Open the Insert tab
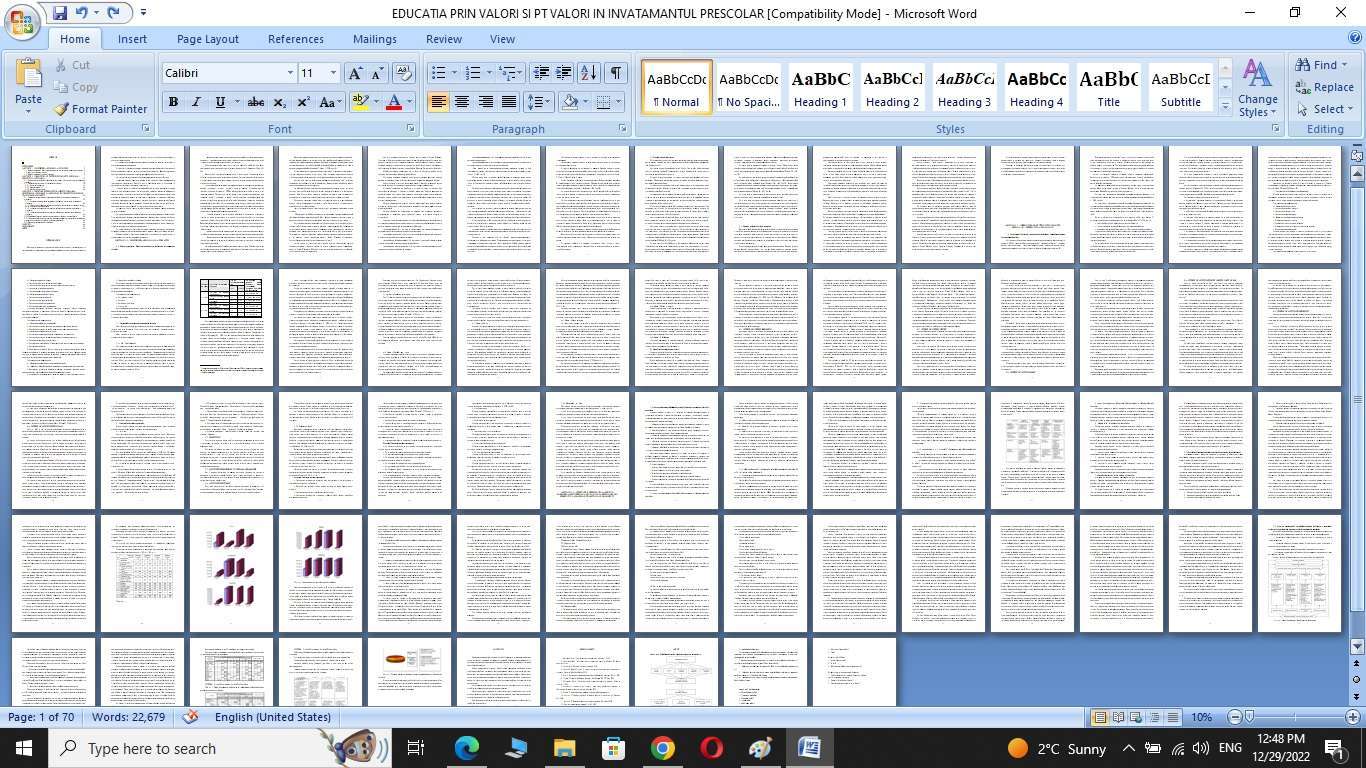This screenshot has width=1366, height=768. pos(132,39)
